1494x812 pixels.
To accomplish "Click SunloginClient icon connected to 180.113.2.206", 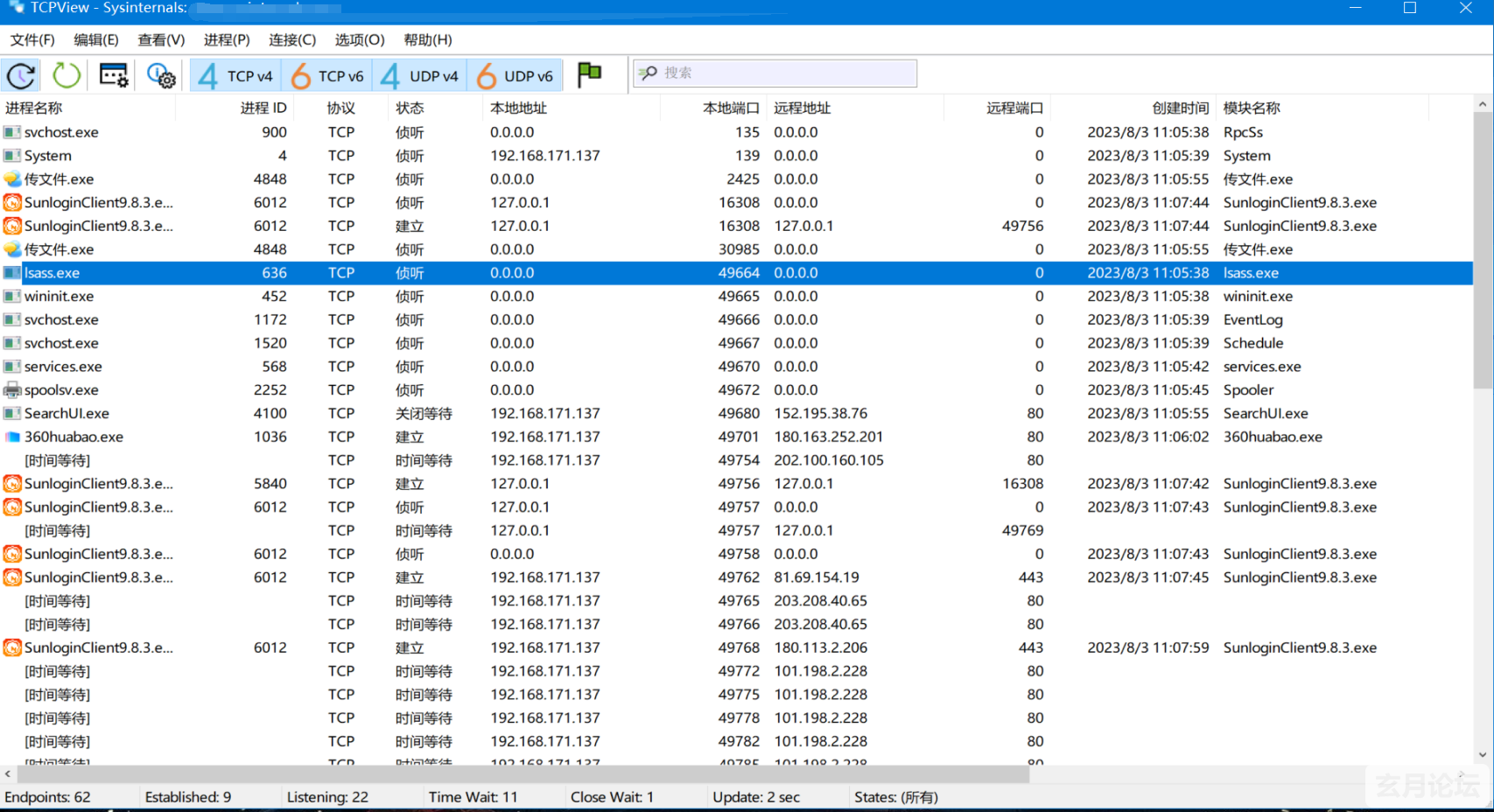I will [x=12, y=648].
